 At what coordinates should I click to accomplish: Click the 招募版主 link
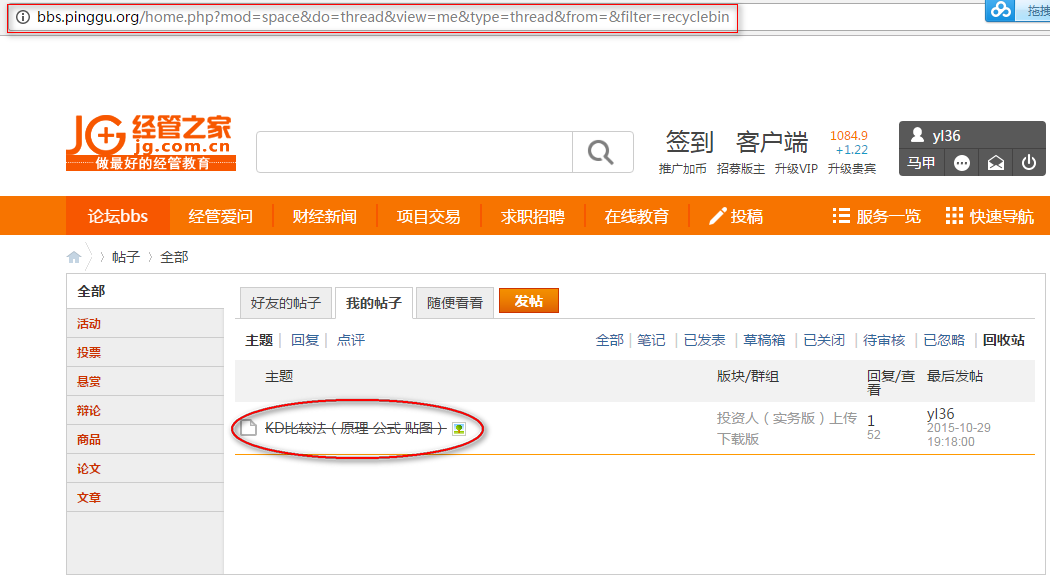point(741,169)
